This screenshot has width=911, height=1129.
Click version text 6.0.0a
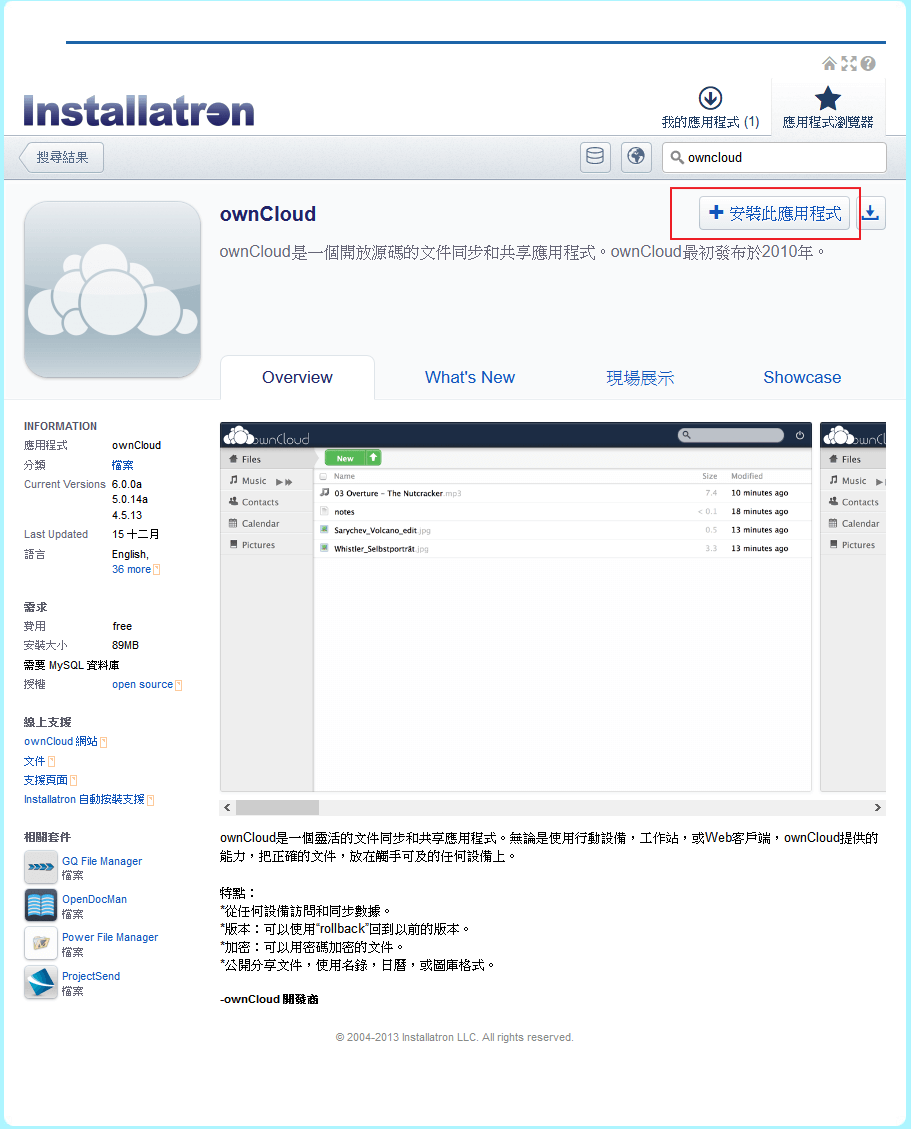pyautogui.click(x=127, y=485)
